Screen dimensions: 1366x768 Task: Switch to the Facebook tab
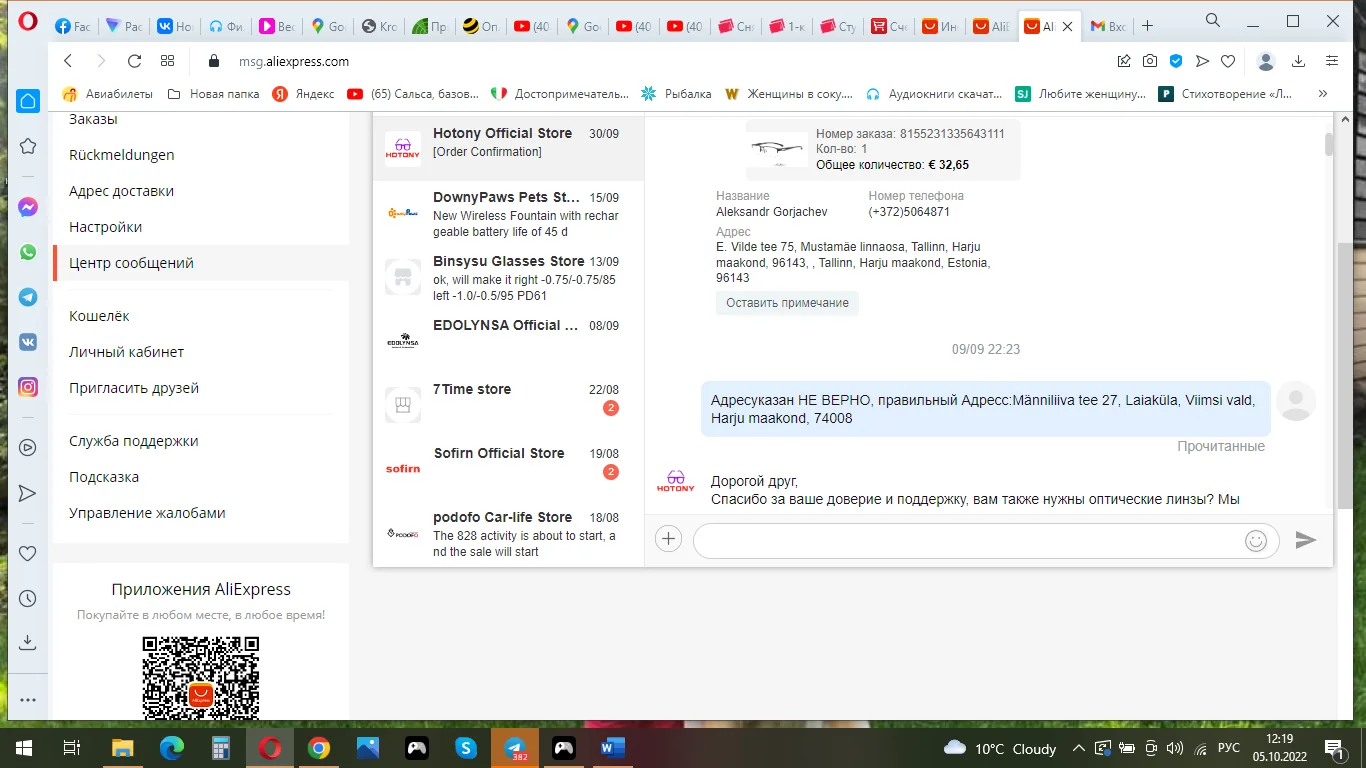coord(72,27)
